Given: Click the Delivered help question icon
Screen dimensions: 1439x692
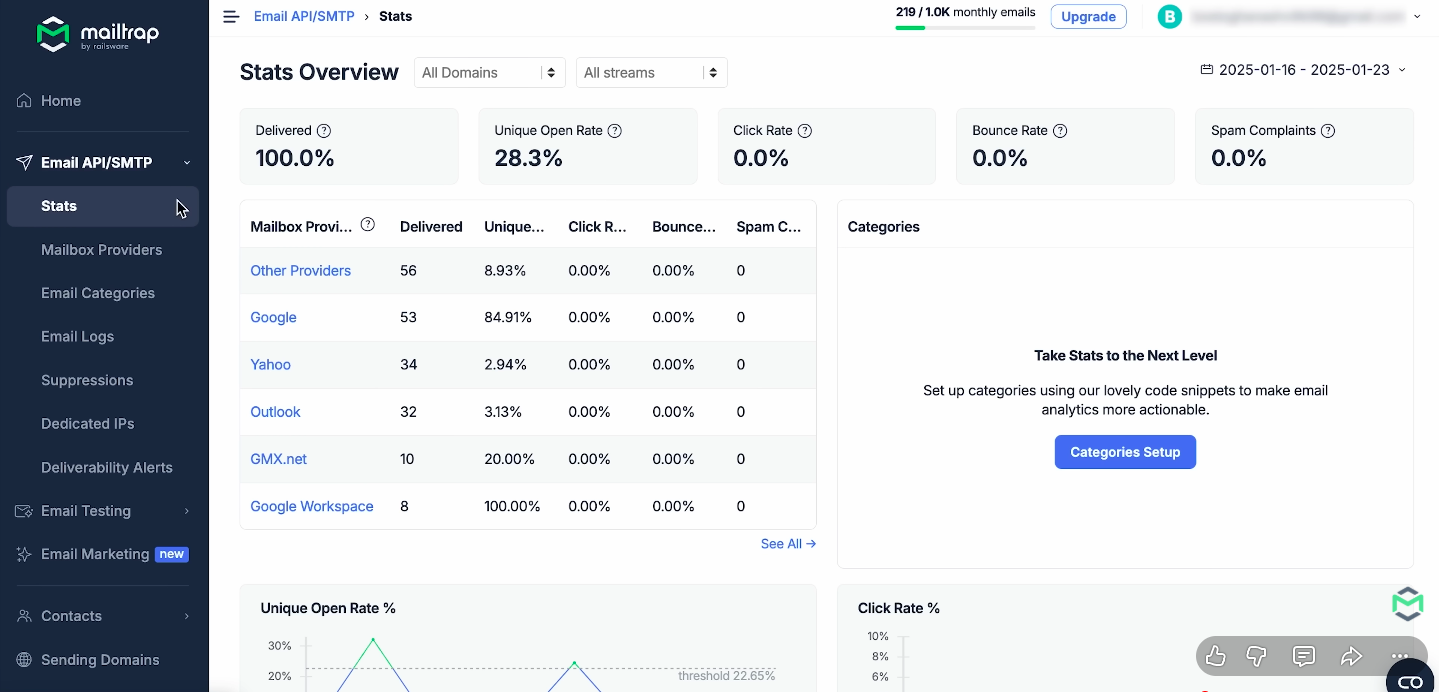Looking at the screenshot, I should point(324,131).
